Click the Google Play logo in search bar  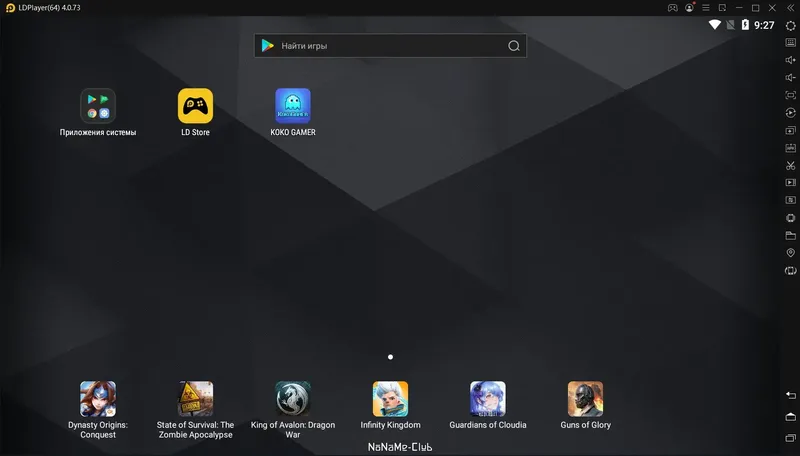pos(267,46)
